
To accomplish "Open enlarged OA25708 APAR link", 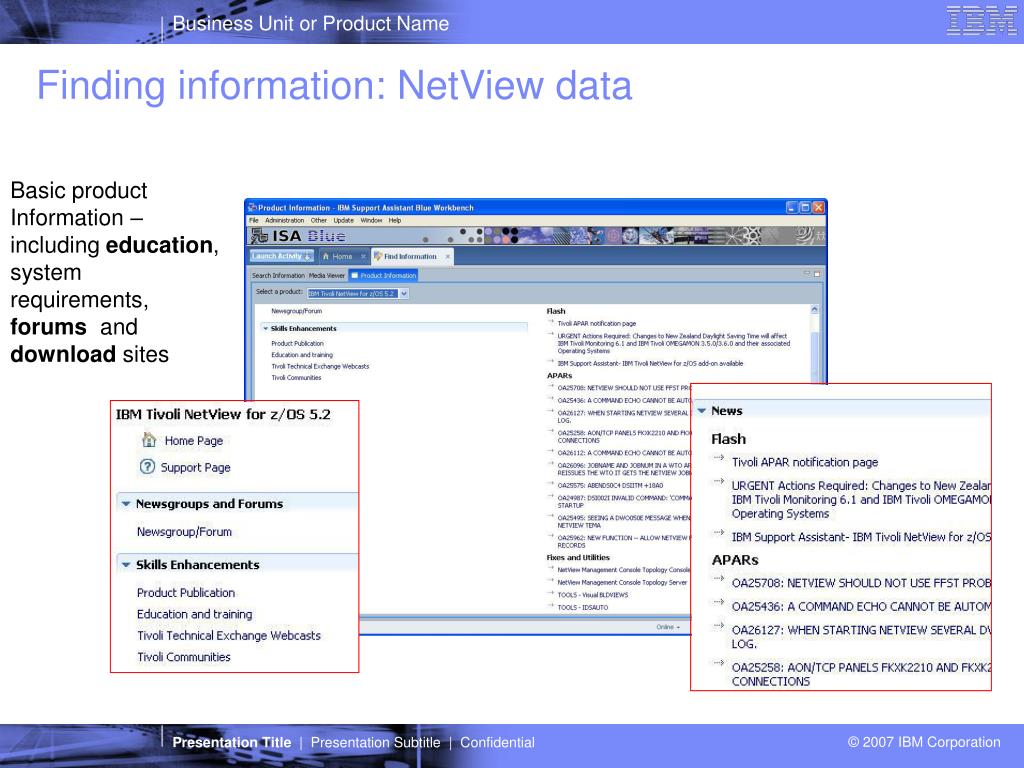I will (x=861, y=583).
